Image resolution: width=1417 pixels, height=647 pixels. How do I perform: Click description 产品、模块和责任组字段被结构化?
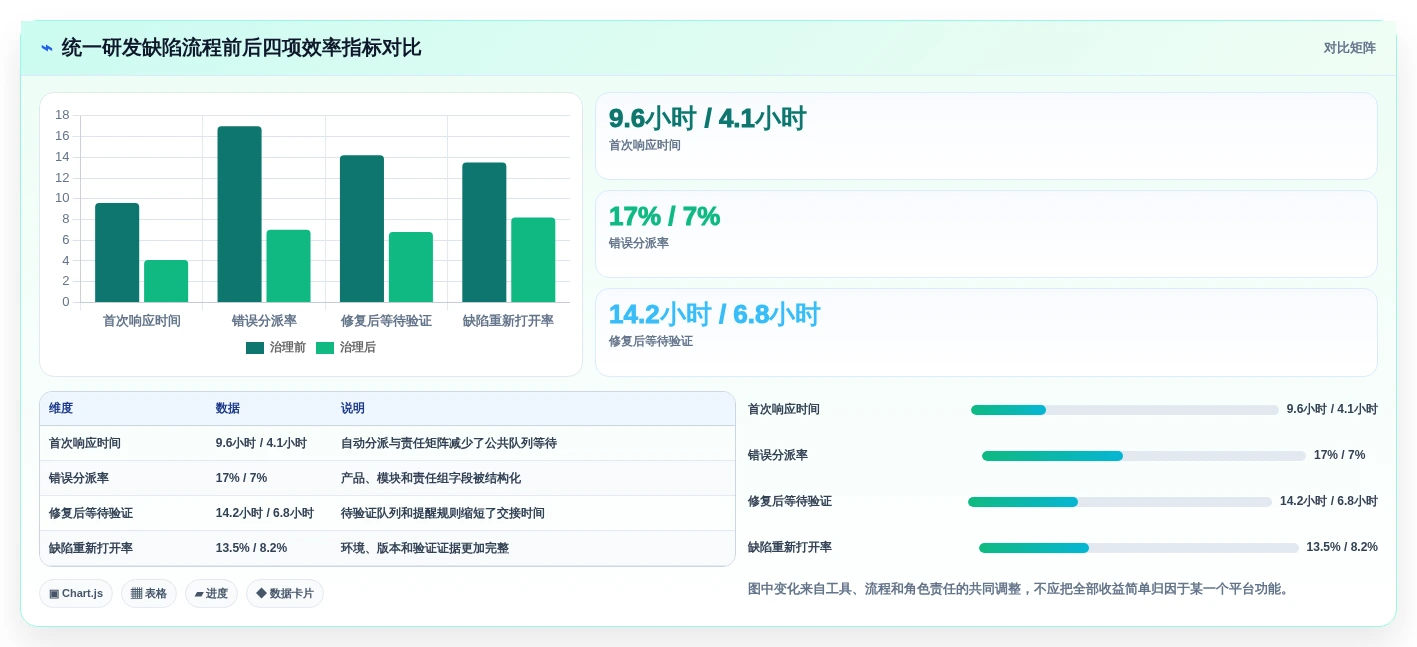point(431,478)
